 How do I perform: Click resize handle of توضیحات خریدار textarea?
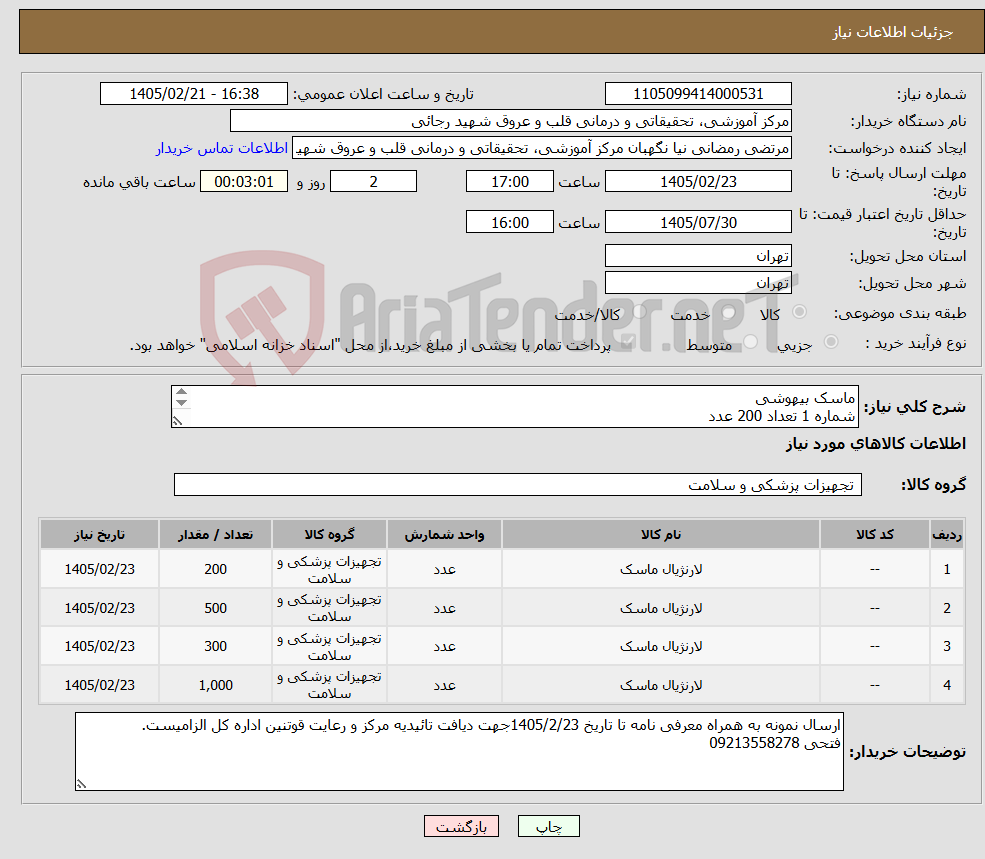[x=81, y=784]
